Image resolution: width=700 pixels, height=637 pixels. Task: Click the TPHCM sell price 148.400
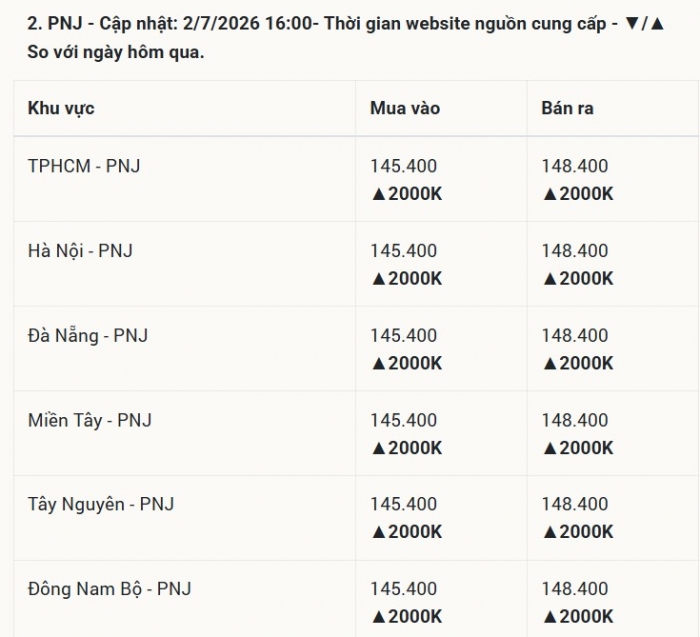pos(575,166)
